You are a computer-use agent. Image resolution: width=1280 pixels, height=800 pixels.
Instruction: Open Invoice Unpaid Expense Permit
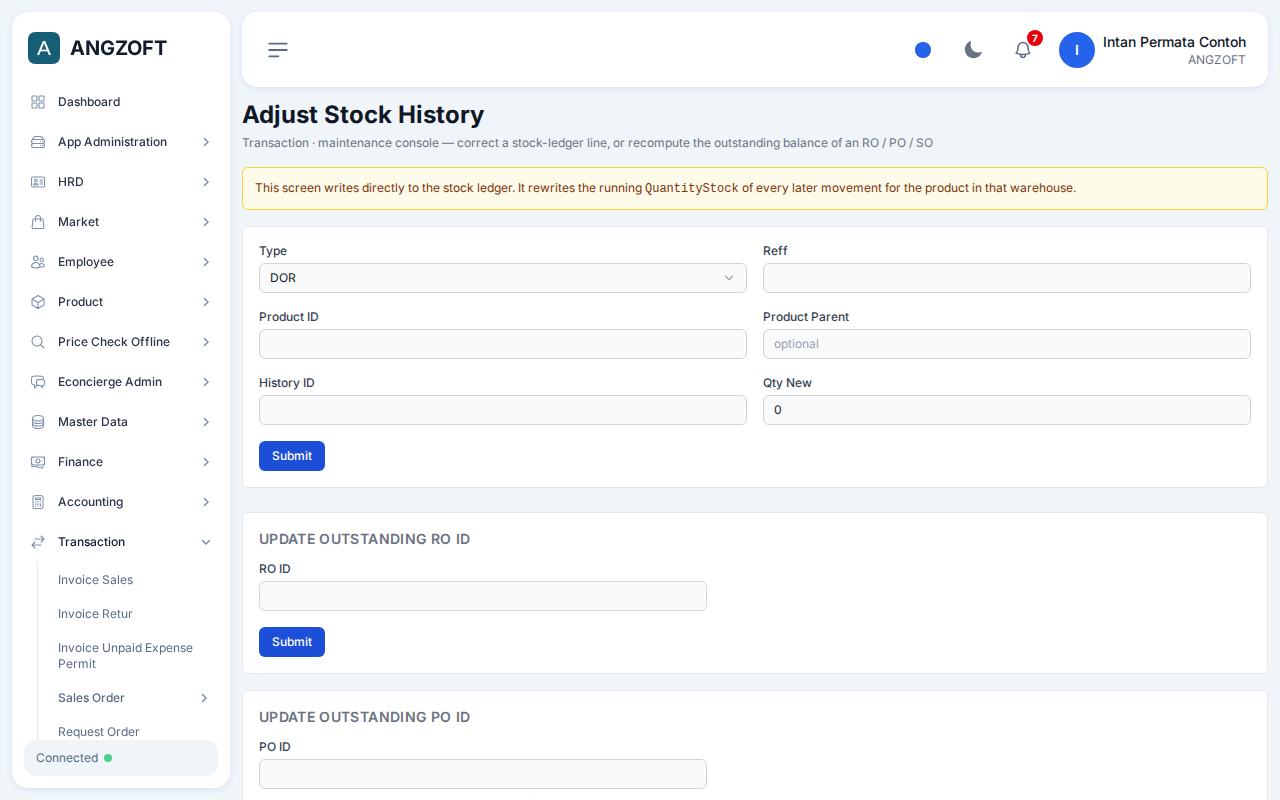click(x=125, y=656)
